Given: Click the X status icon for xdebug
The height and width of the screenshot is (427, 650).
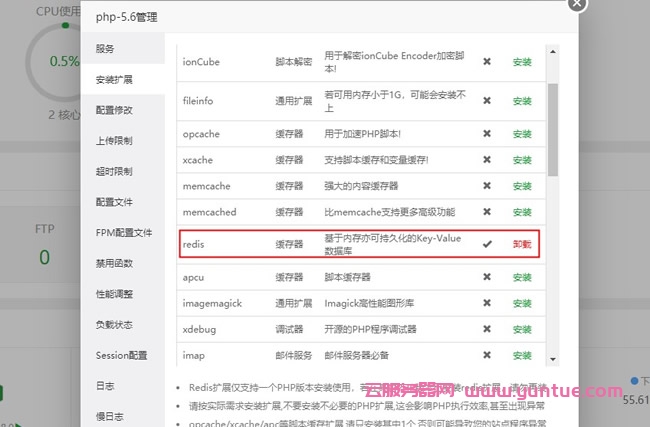Looking at the screenshot, I should point(487,328).
